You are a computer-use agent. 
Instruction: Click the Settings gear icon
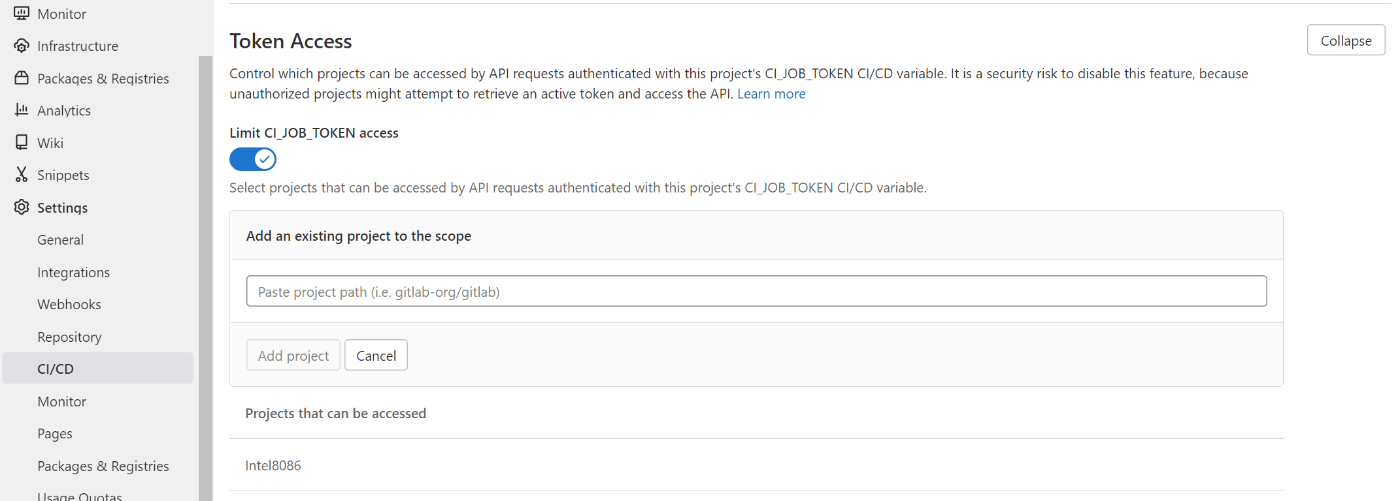(x=21, y=208)
